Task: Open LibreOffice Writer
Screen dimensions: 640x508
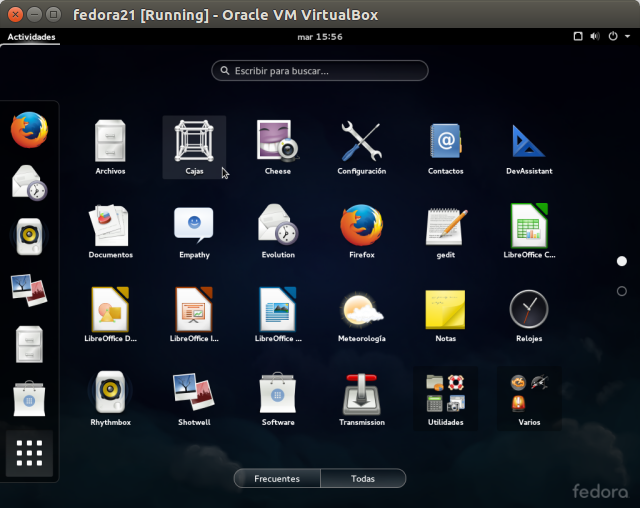Action: (x=278, y=315)
